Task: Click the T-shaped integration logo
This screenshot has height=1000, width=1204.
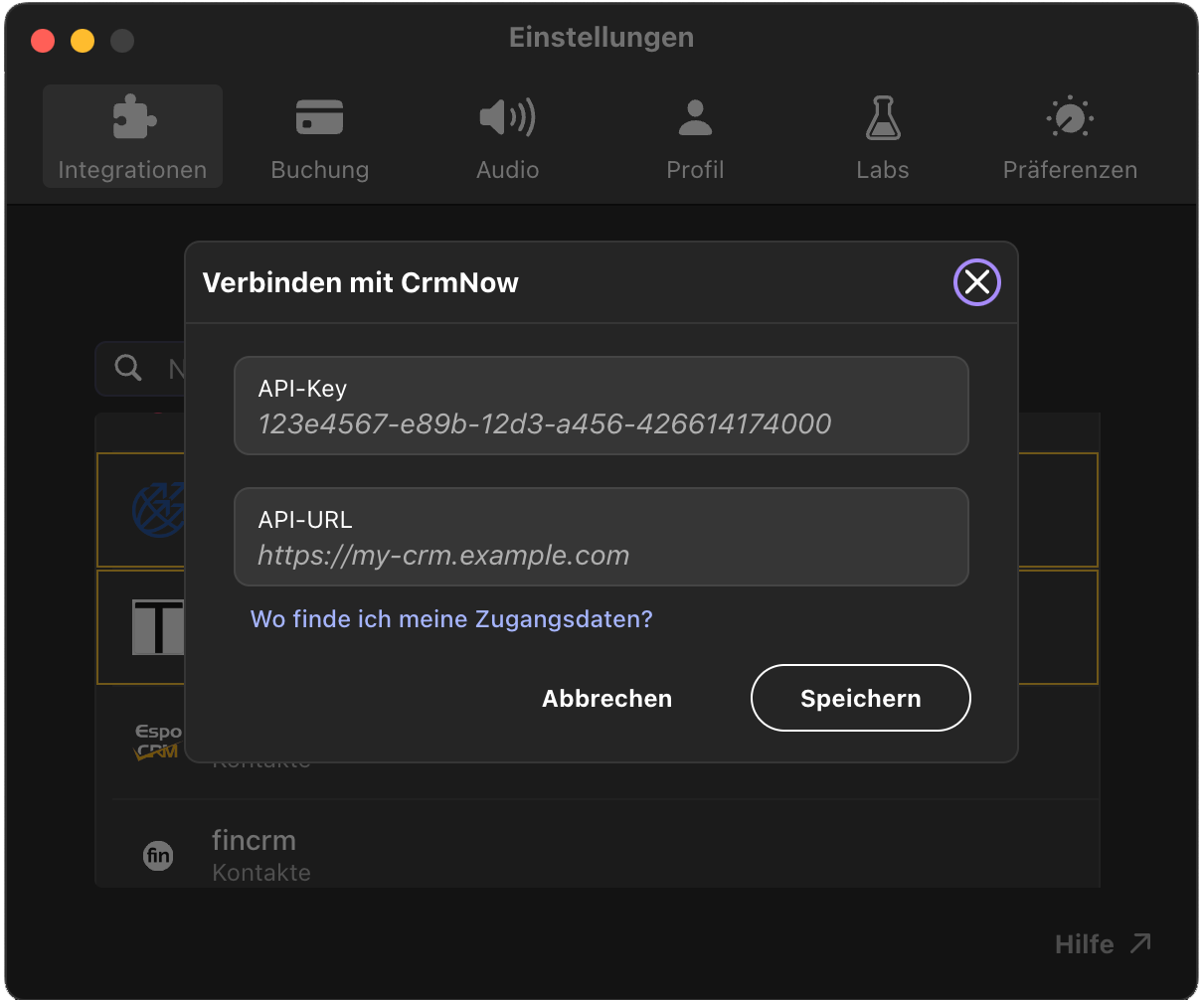Action: (159, 627)
